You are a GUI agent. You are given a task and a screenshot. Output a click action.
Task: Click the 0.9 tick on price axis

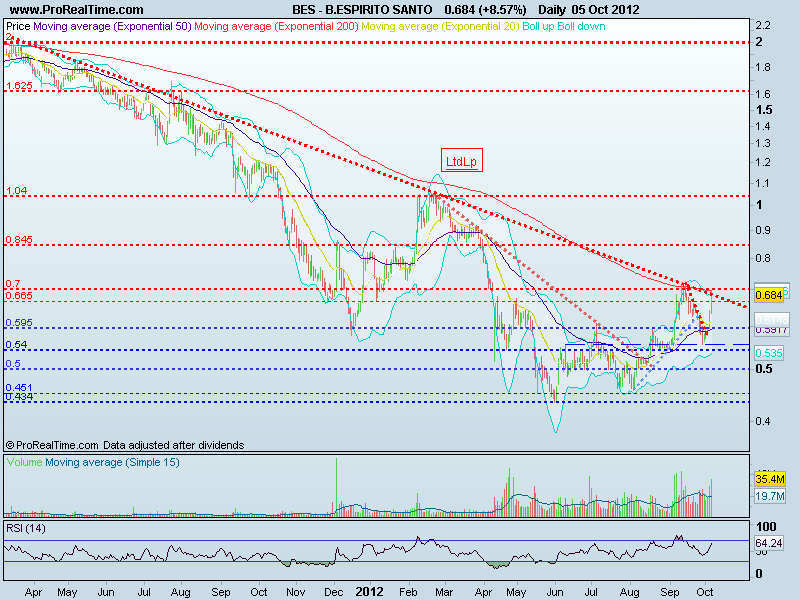point(763,230)
